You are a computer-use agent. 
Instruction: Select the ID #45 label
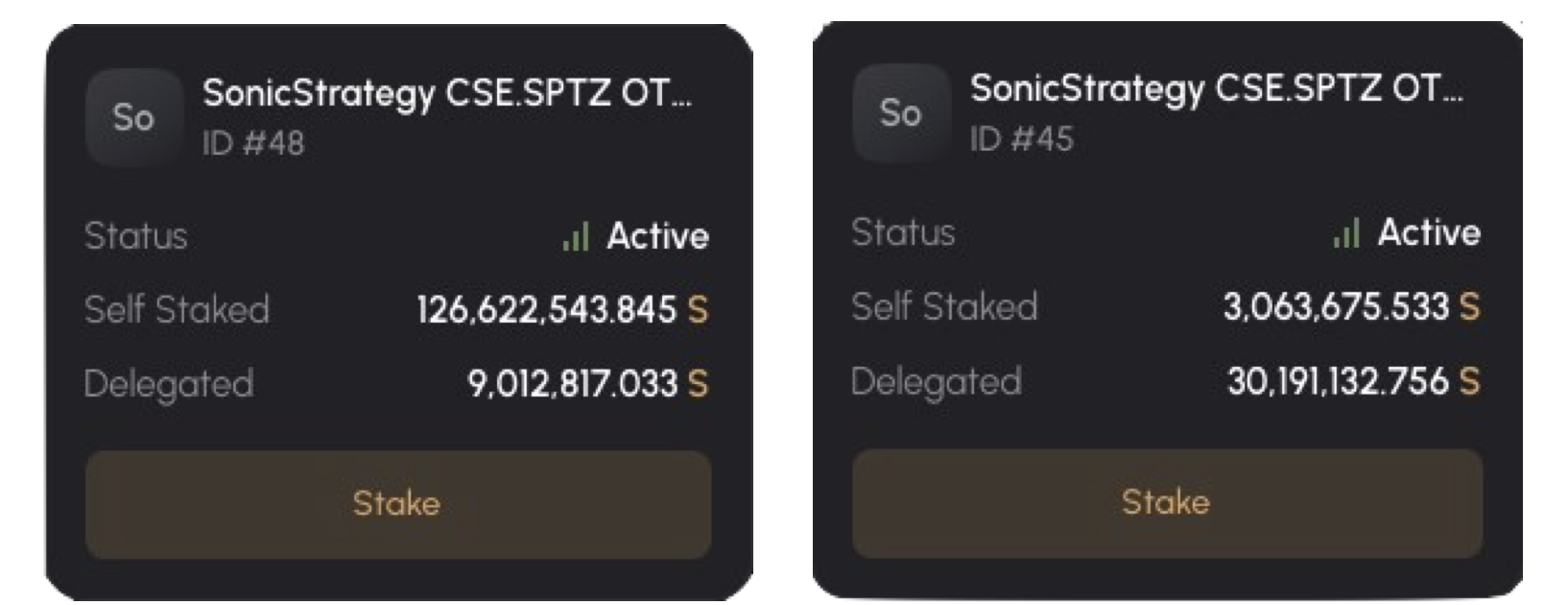(1021, 140)
